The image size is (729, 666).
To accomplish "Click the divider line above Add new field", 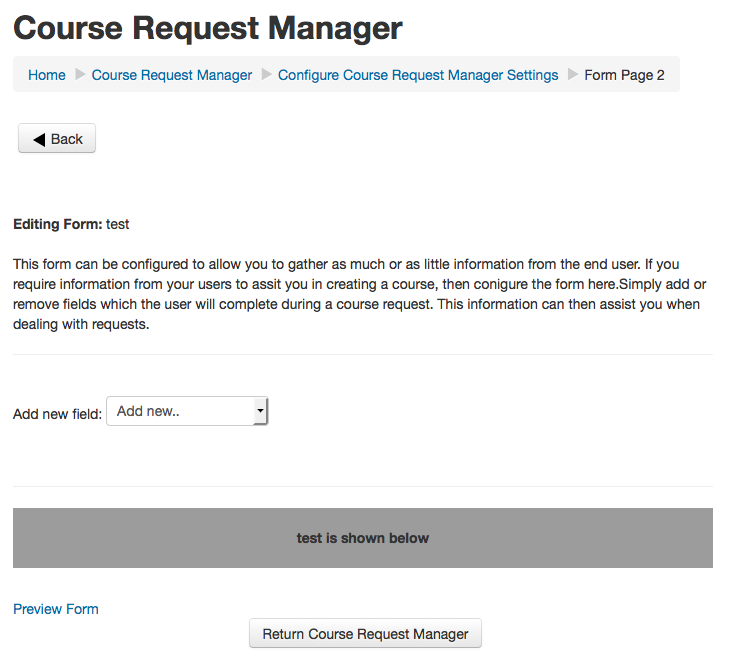I will 362,354.
